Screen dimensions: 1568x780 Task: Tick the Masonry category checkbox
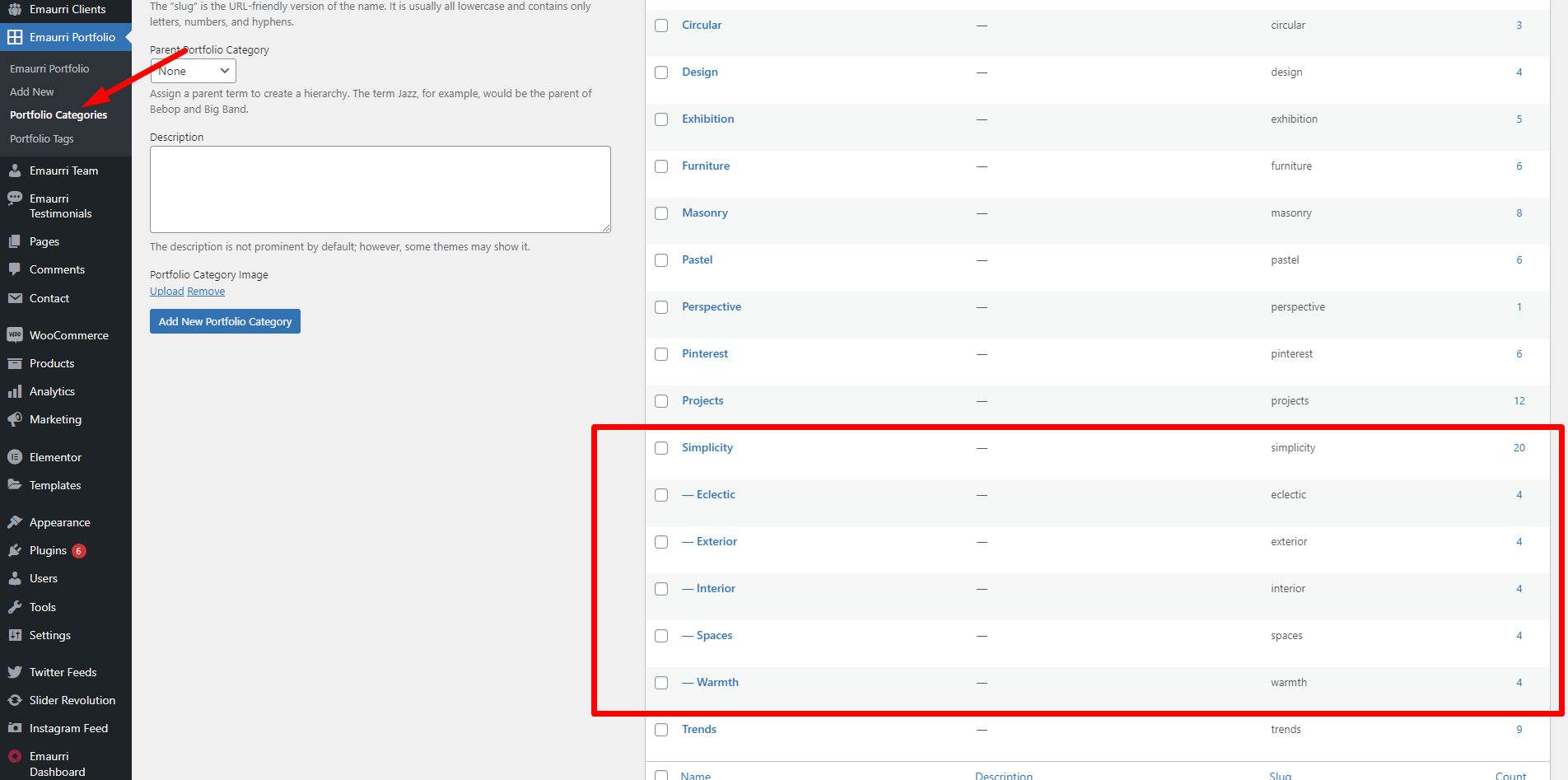pyautogui.click(x=661, y=213)
